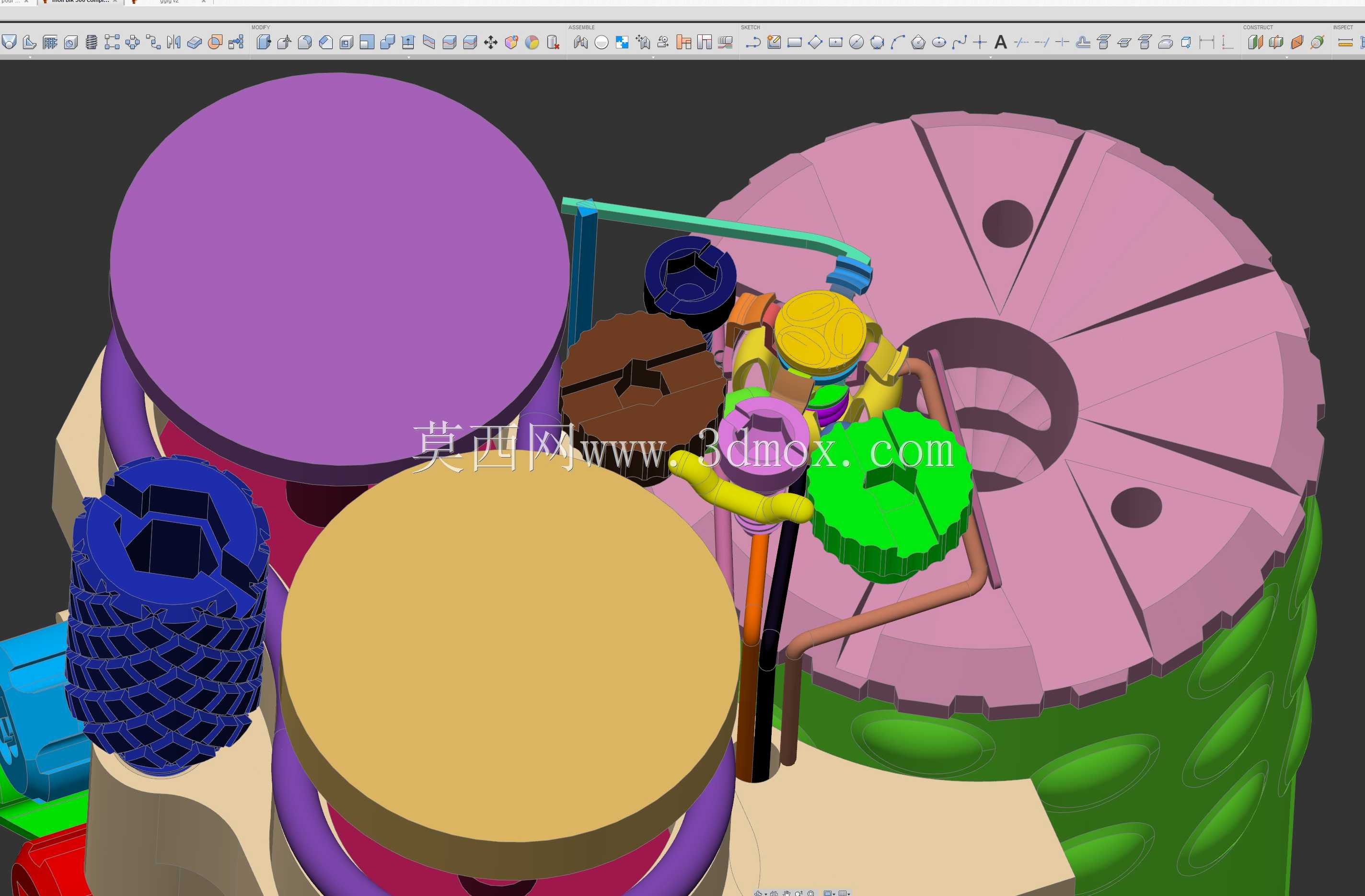
Task: Open the Boundary Fill tool
Action: [x=216, y=42]
